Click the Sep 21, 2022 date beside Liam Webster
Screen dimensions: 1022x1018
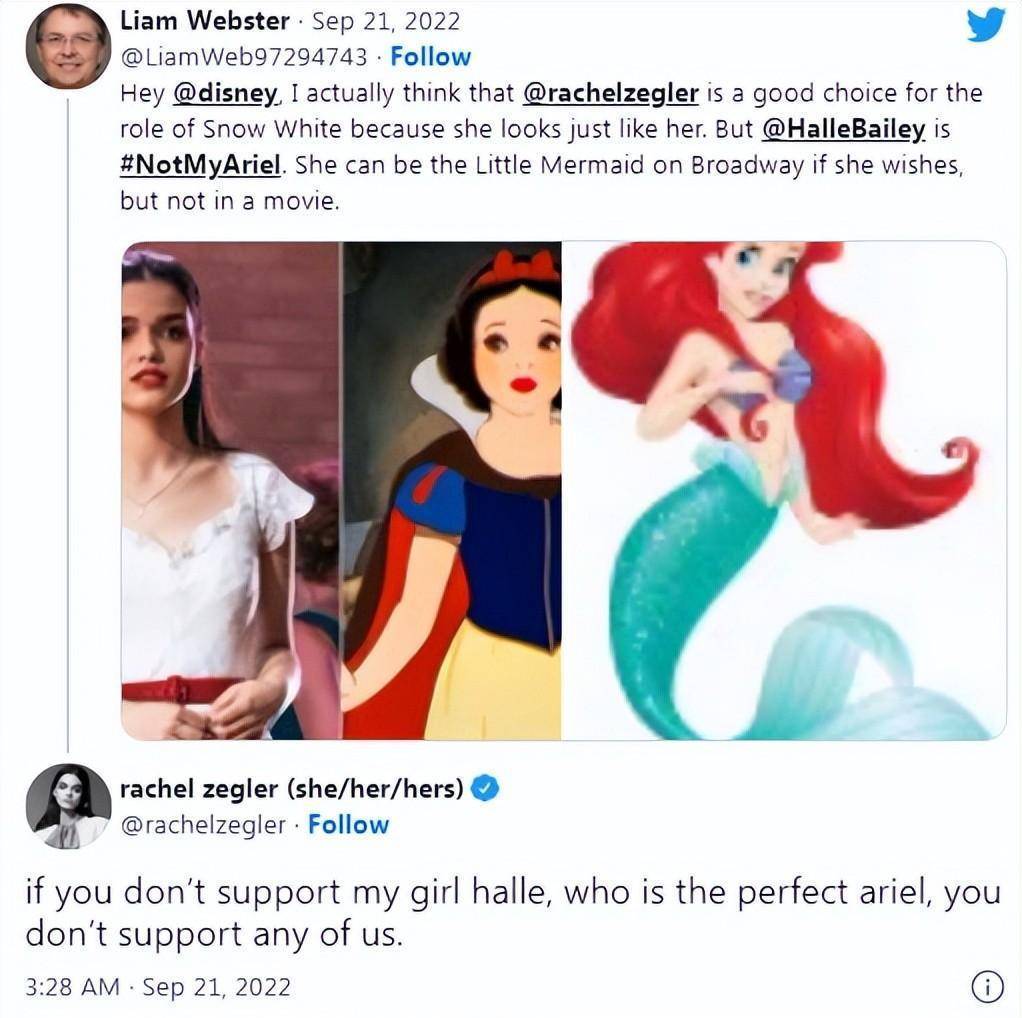[x=386, y=20]
